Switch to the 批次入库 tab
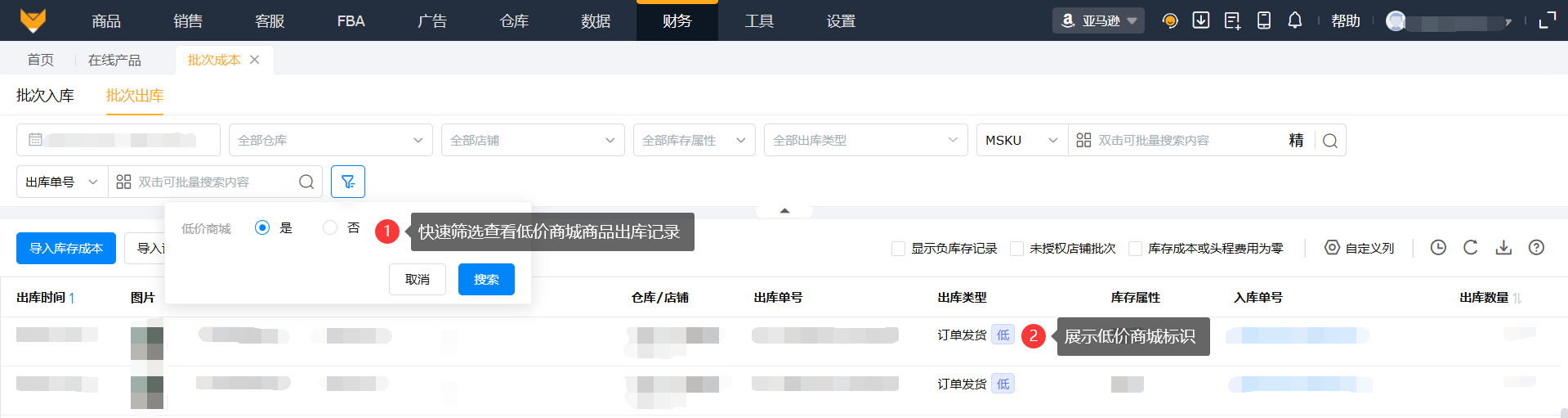 click(45, 96)
